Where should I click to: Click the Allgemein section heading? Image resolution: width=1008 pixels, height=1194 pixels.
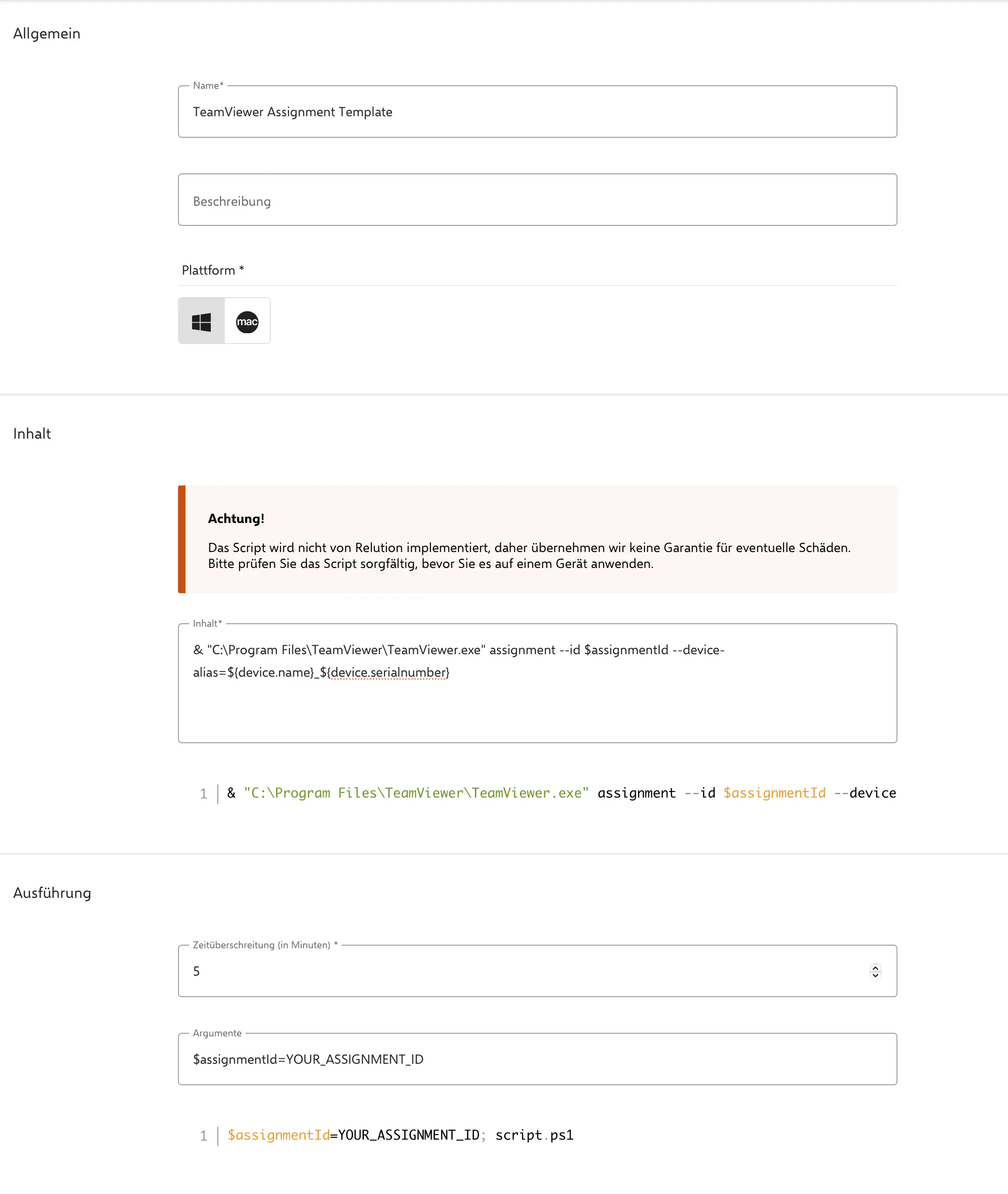click(47, 34)
